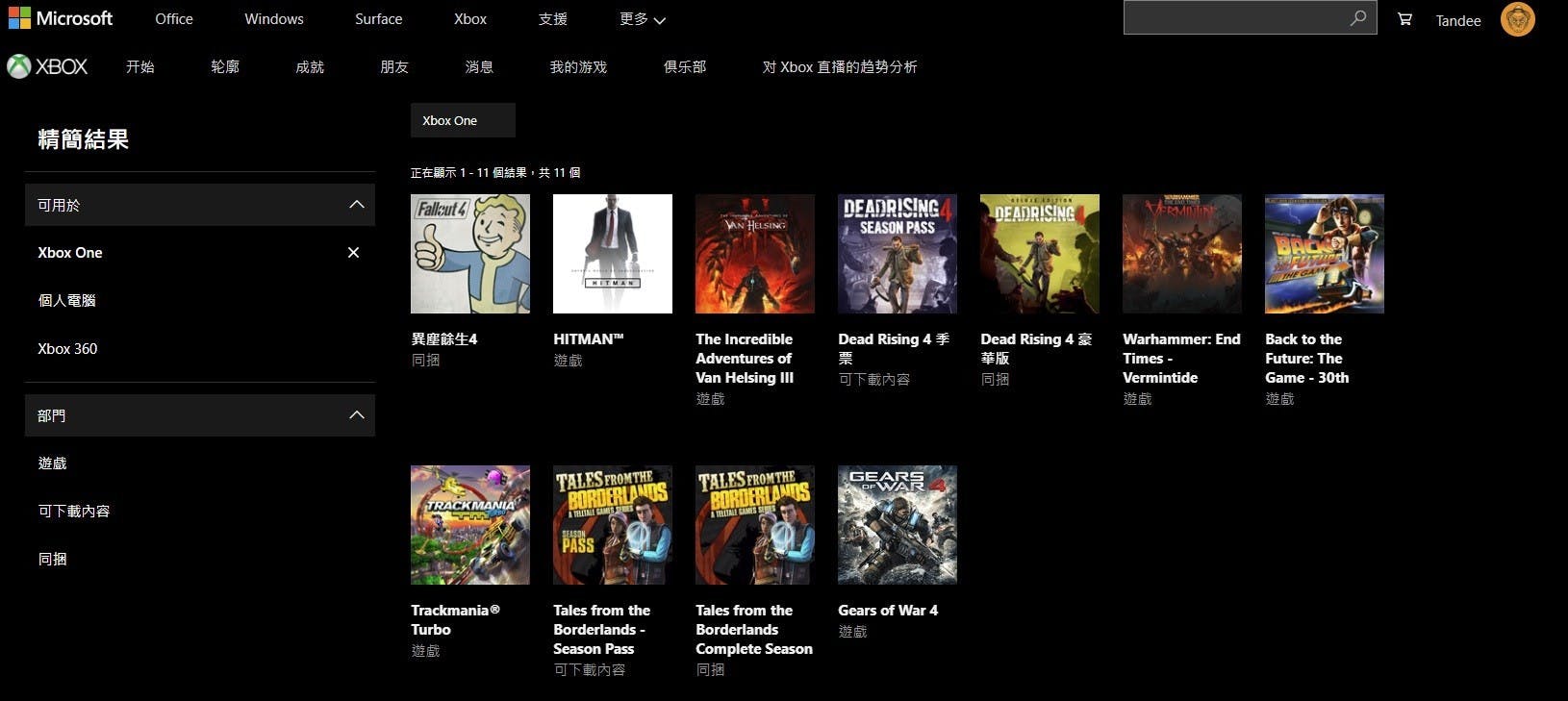Go to the 俱乐部 tab
The height and width of the screenshot is (701, 1568).
(685, 66)
